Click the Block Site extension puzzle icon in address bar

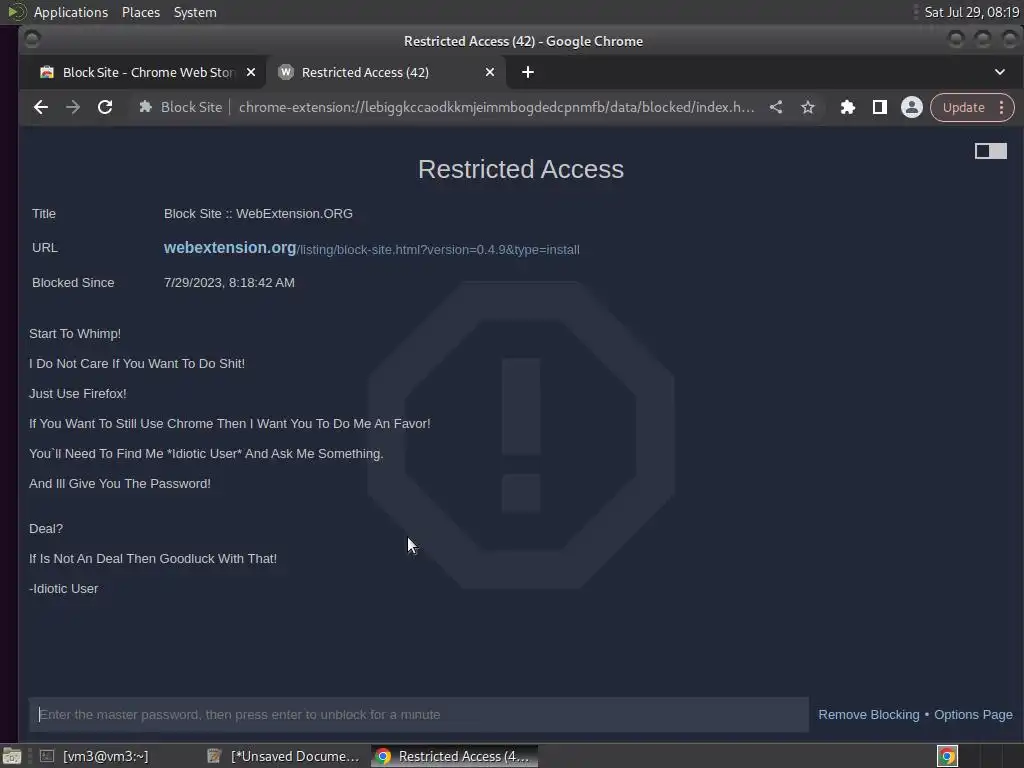[x=146, y=107]
